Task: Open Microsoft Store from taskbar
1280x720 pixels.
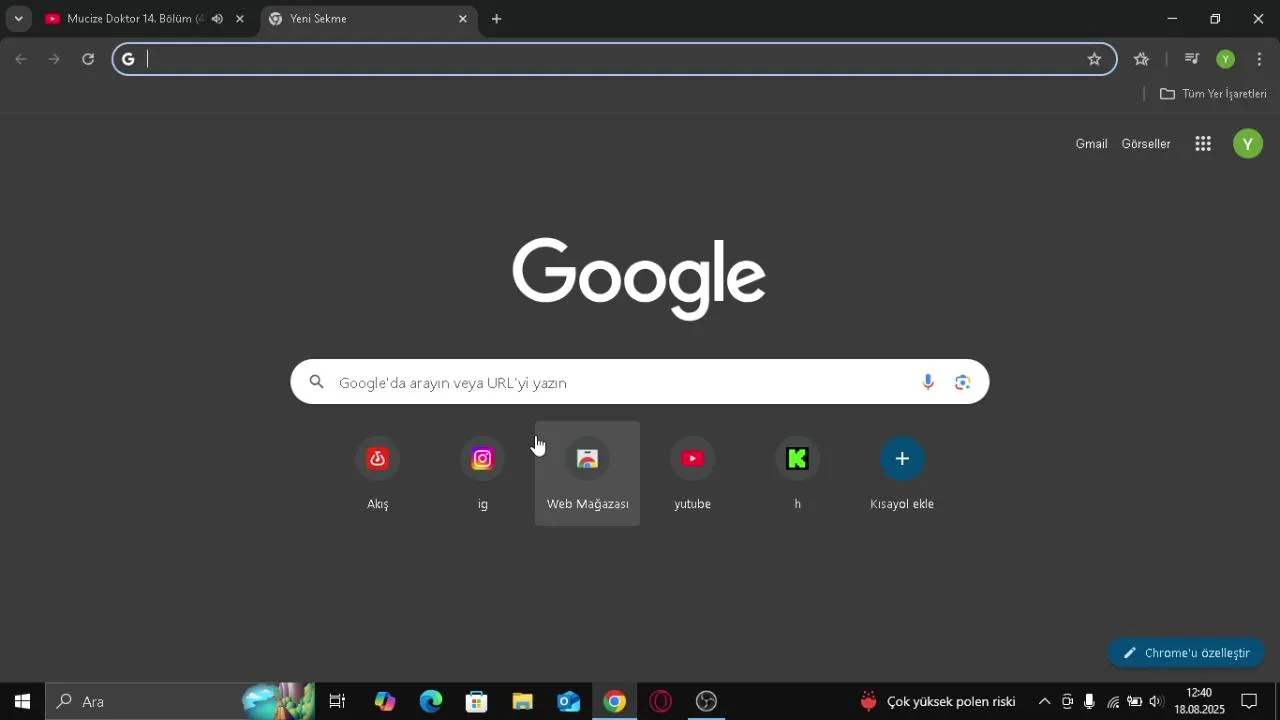Action: coord(477,702)
